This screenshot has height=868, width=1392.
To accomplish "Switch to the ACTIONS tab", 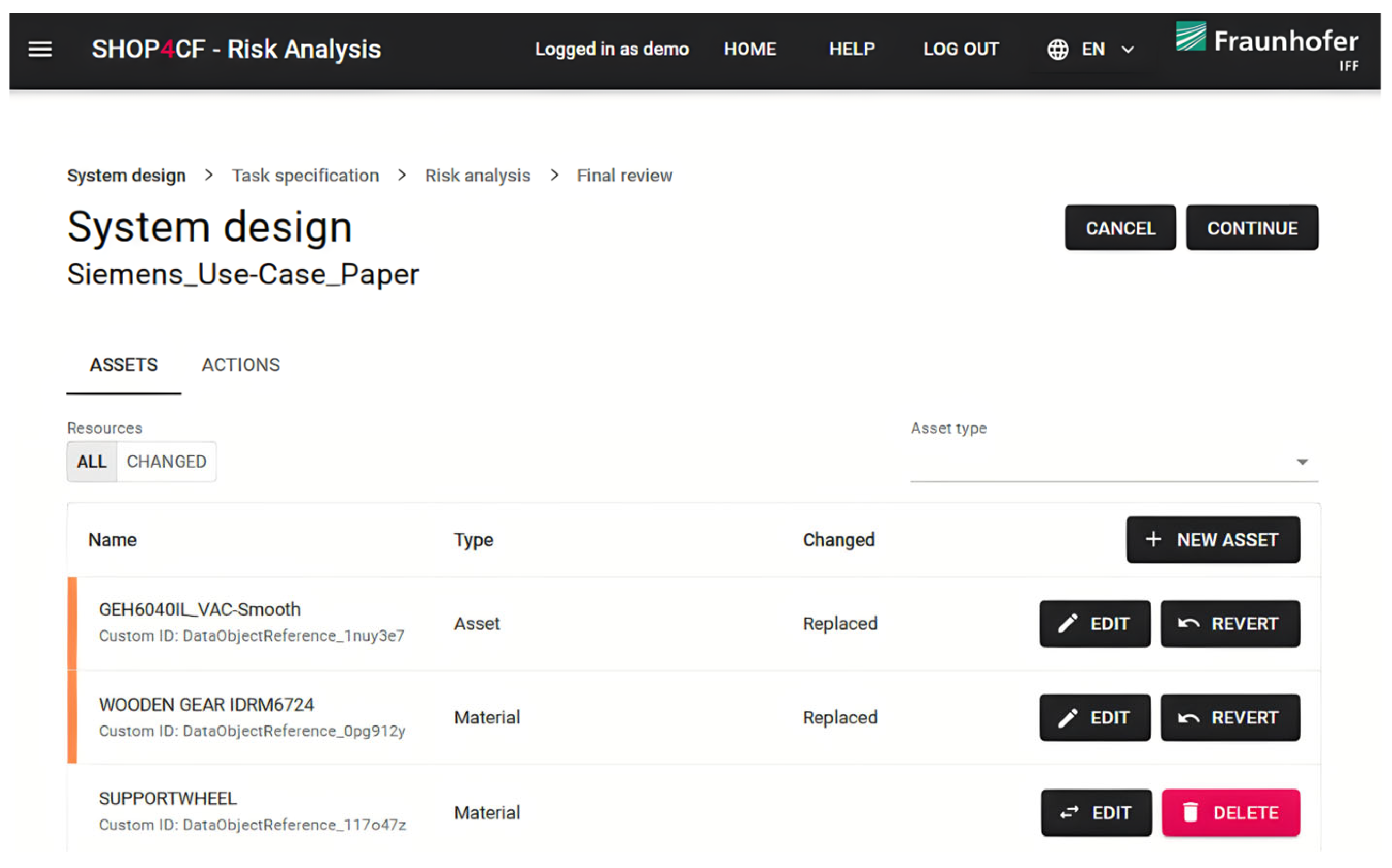I will tap(241, 365).
